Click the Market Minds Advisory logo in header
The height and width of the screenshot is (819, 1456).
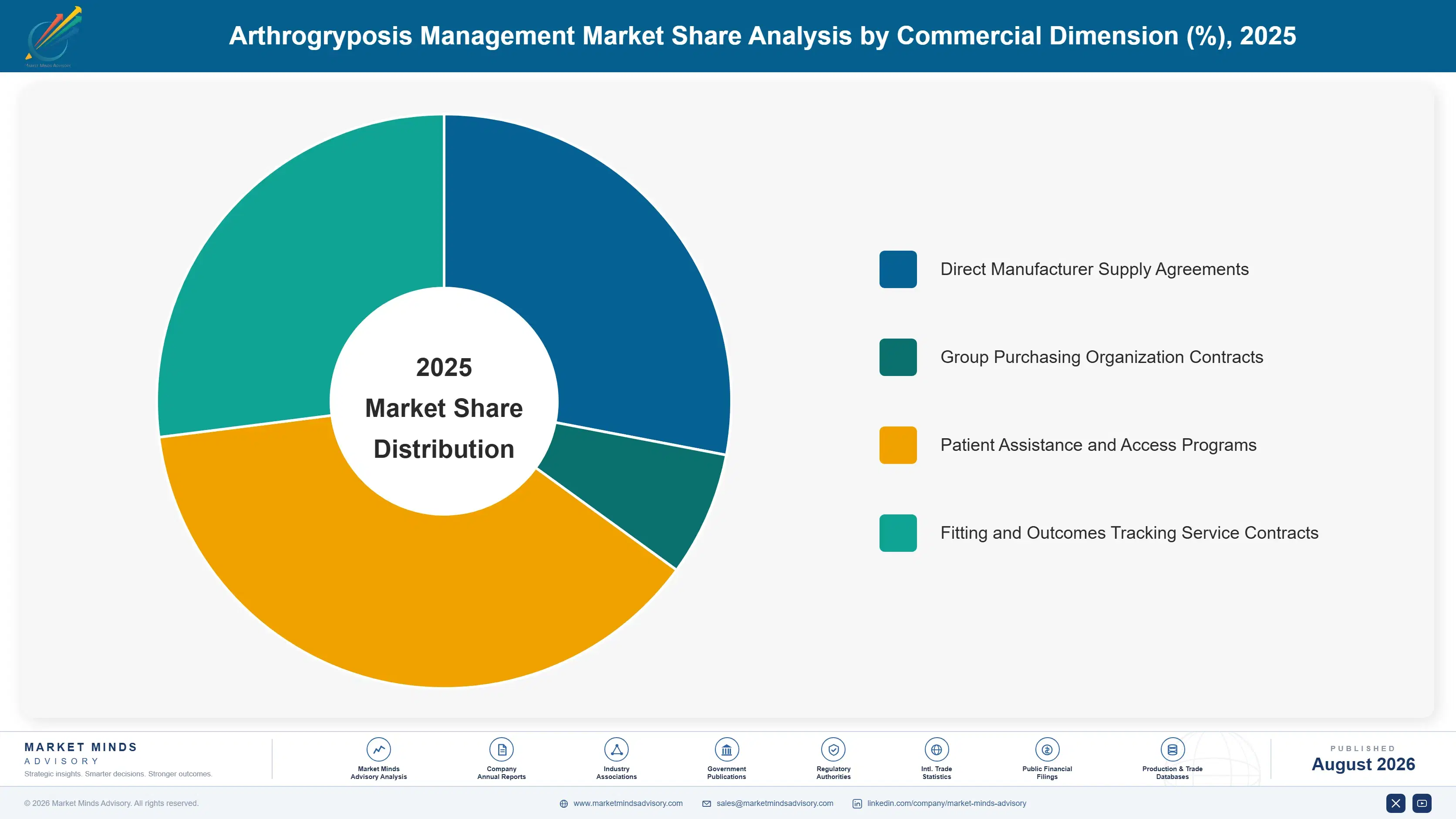click(x=53, y=37)
